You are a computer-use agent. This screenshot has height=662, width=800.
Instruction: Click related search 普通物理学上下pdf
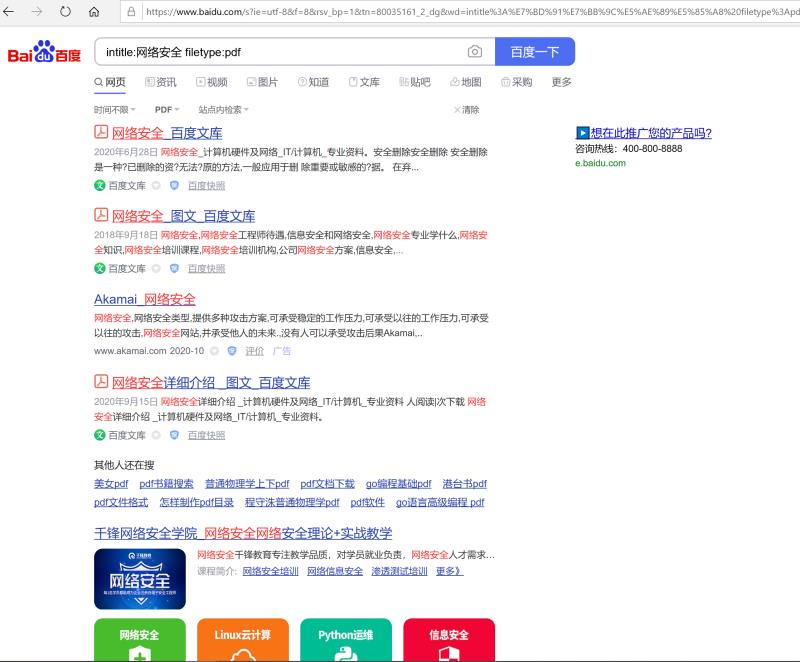pos(247,483)
